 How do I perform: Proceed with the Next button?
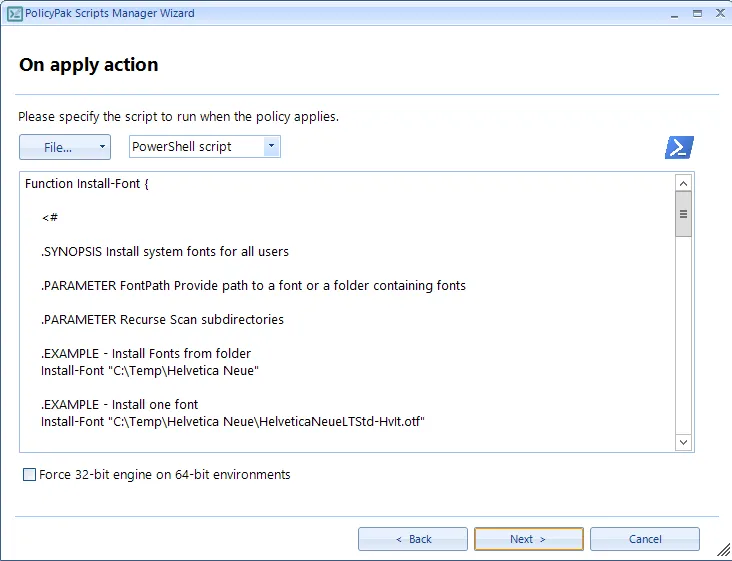click(528, 539)
